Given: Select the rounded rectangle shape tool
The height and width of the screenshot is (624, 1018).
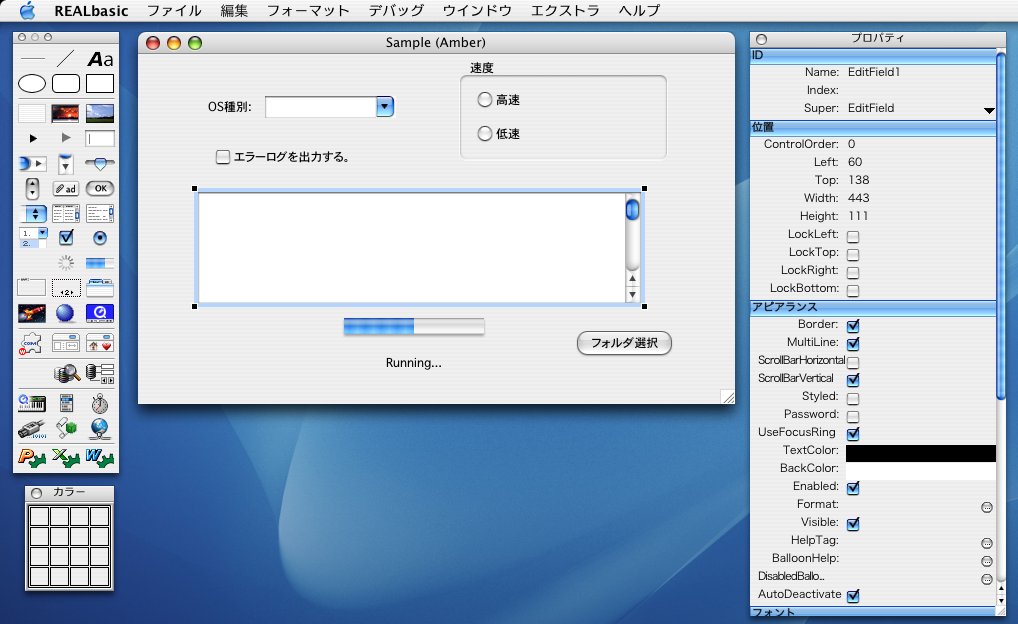Looking at the screenshot, I should pyautogui.click(x=66, y=84).
